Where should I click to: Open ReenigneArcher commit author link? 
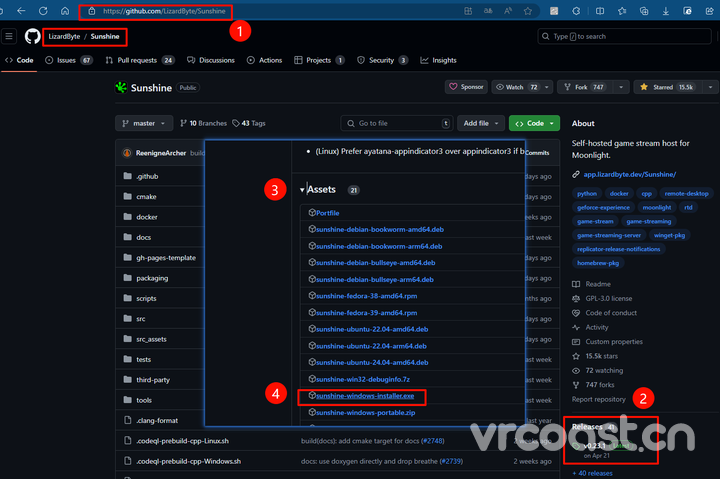click(x=161, y=153)
